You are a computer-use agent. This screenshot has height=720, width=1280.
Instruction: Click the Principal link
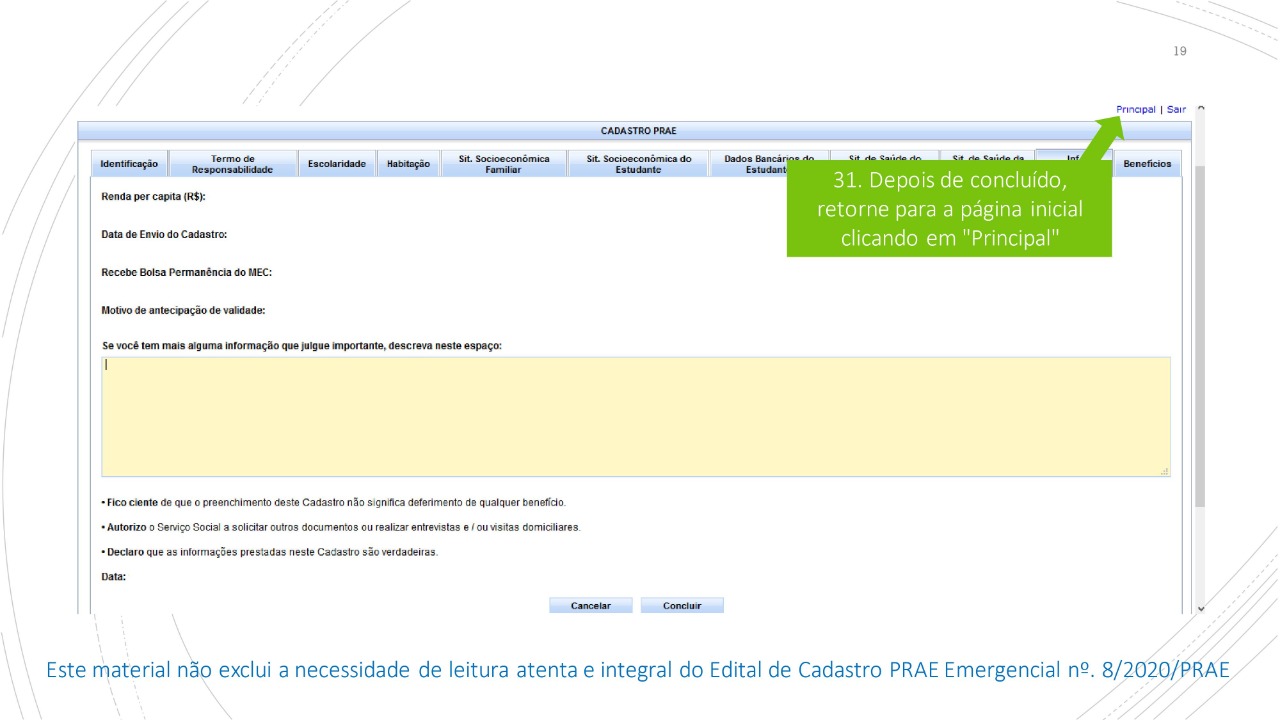1135,110
